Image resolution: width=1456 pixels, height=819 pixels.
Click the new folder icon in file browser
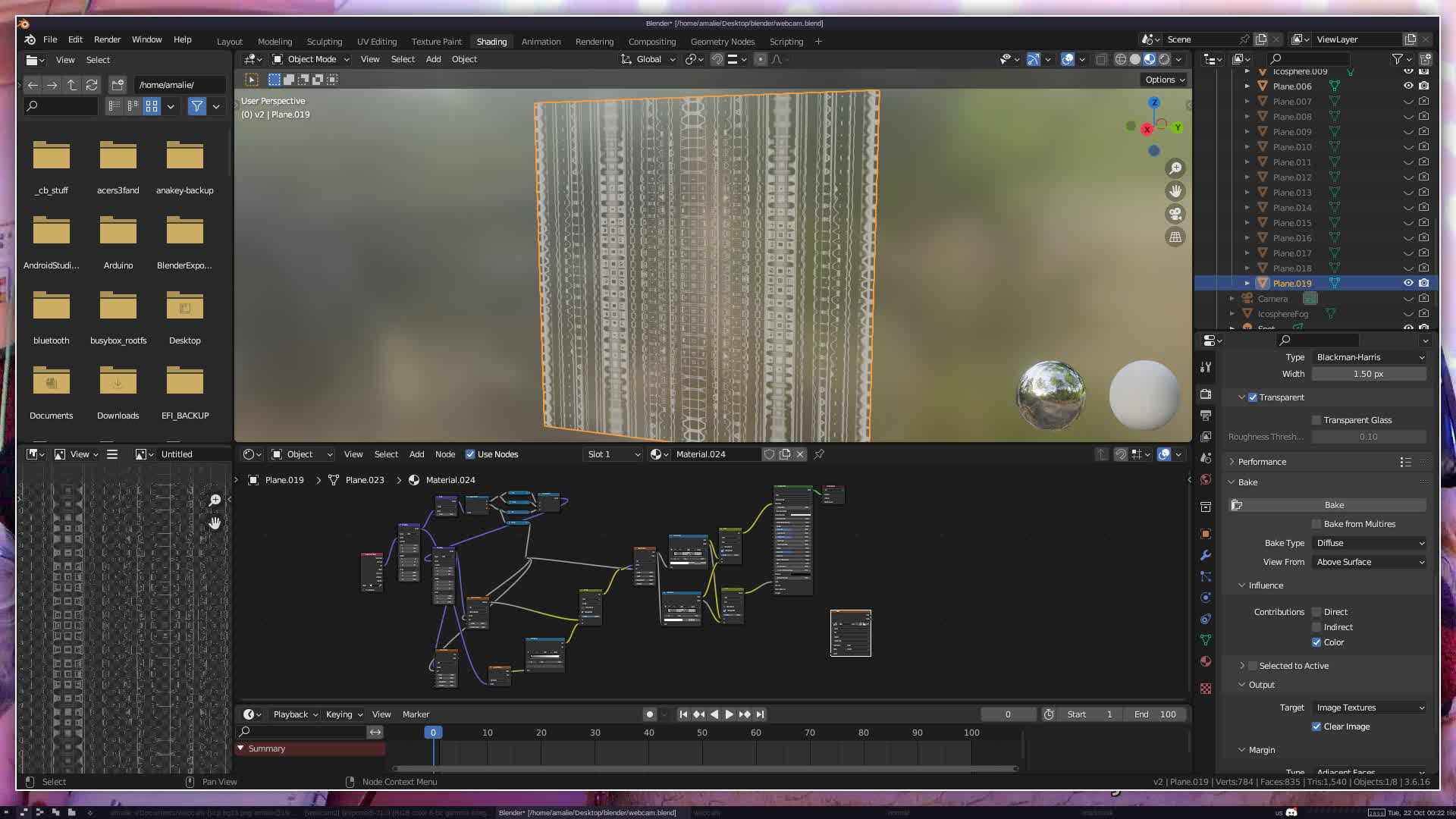tap(118, 85)
